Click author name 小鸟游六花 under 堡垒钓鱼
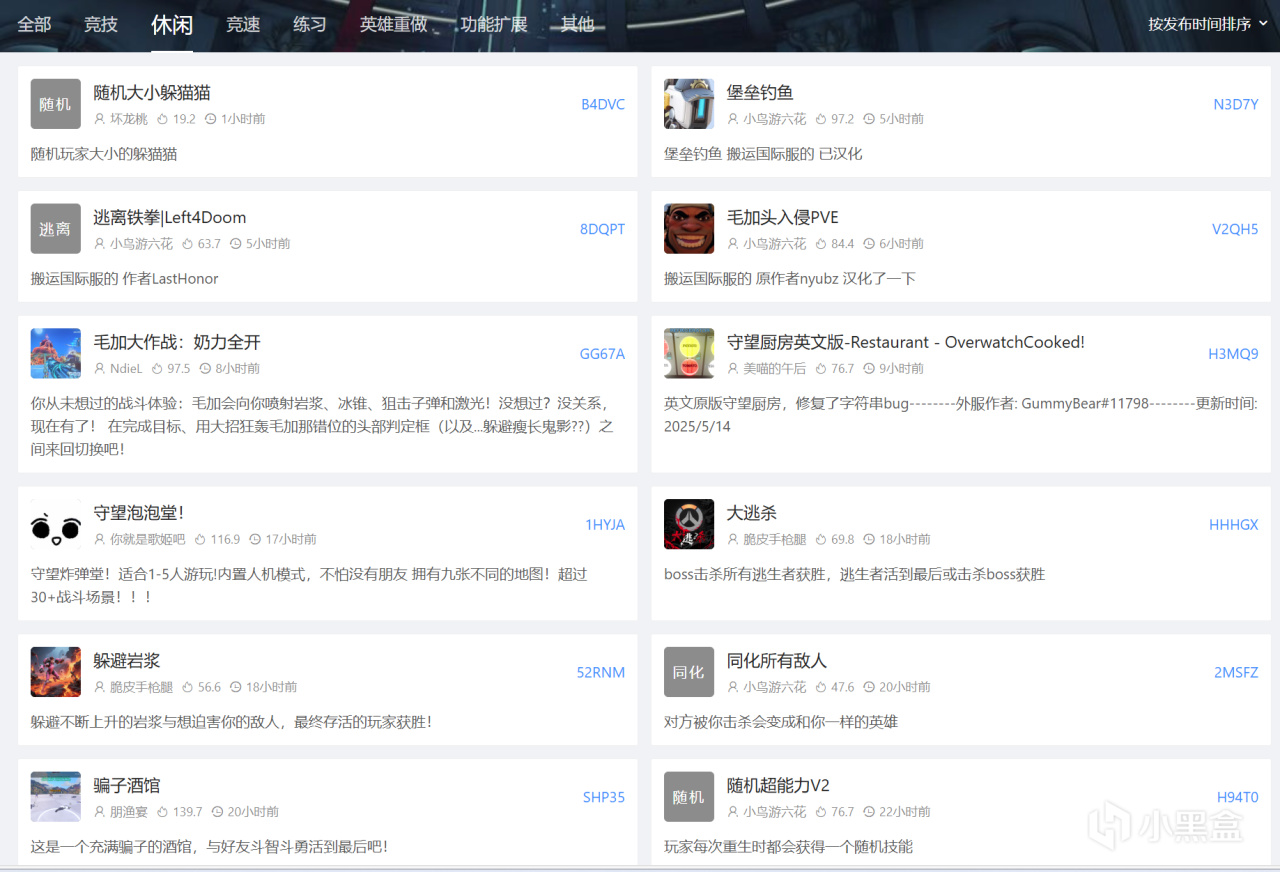1280x872 pixels. [x=774, y=119]
